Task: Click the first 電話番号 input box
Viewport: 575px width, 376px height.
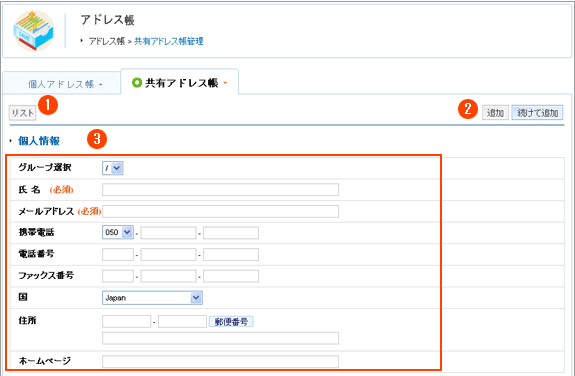Action: [x=118, y=254]
